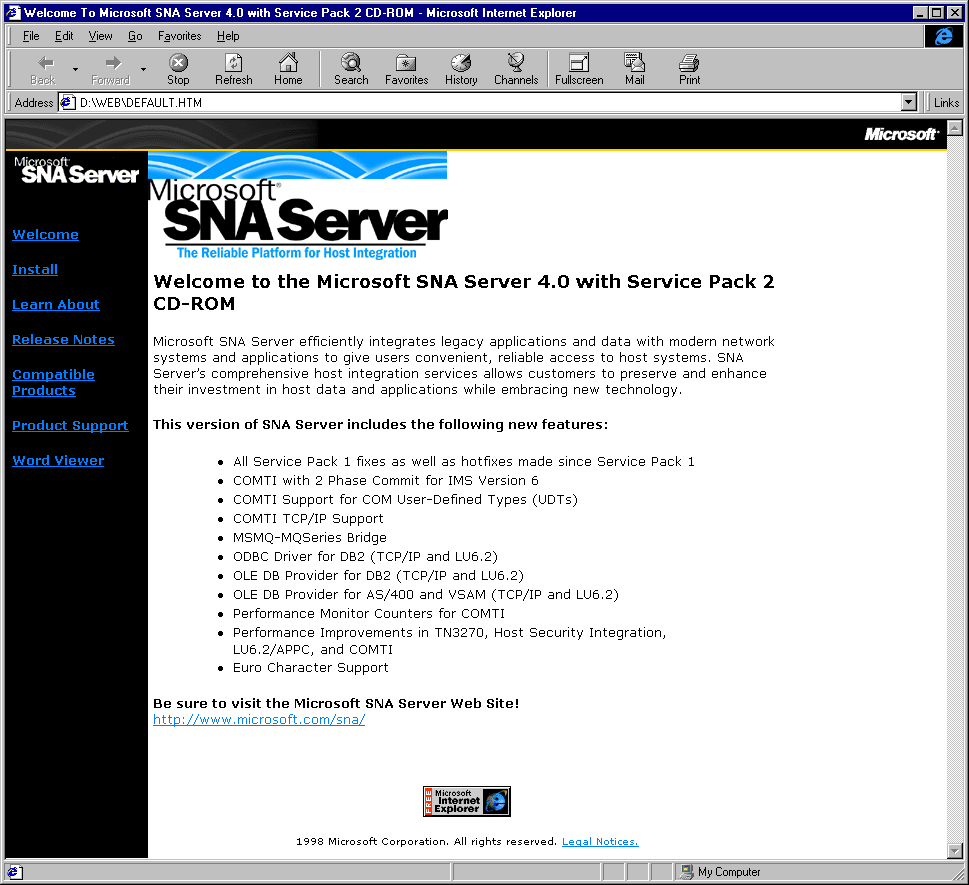The width and height of the screenshot is (969, 885).
Task: Expand the Address bar dropdown list
Action: click(908, 103)
